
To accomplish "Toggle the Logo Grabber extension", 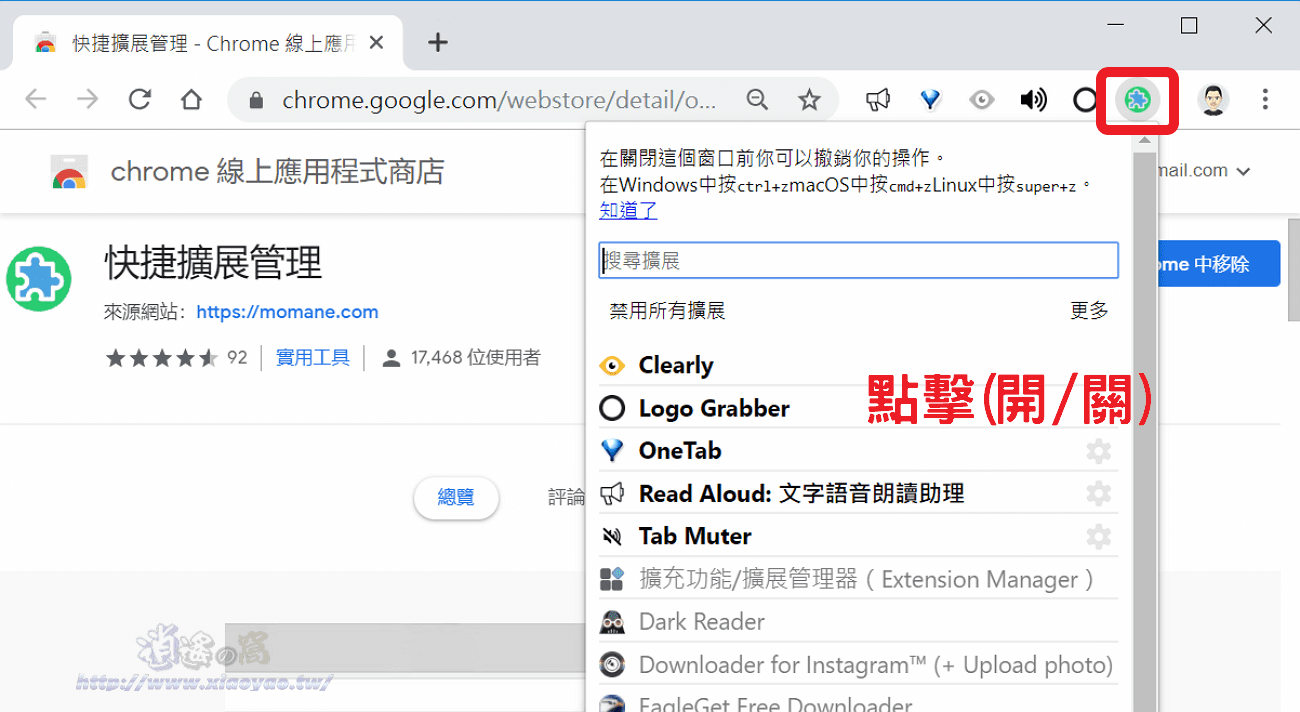I will coord(858,408).
